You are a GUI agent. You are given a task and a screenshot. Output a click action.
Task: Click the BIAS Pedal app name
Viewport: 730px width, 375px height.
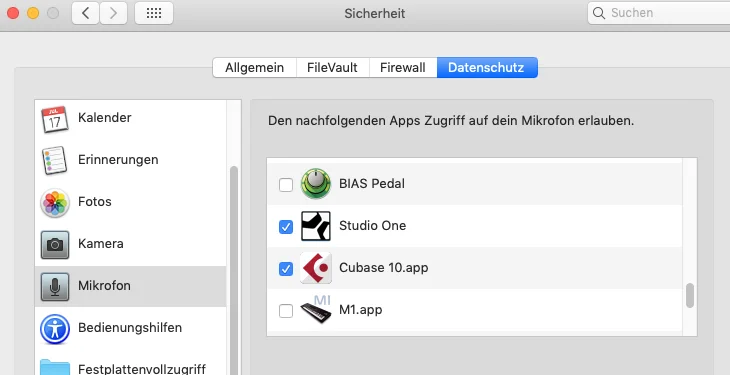372,184
